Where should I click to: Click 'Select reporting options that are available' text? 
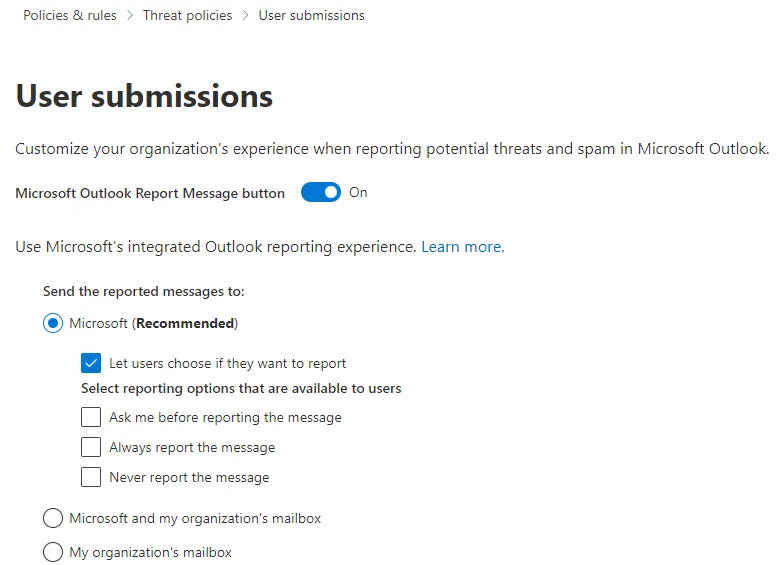[241, 388]
